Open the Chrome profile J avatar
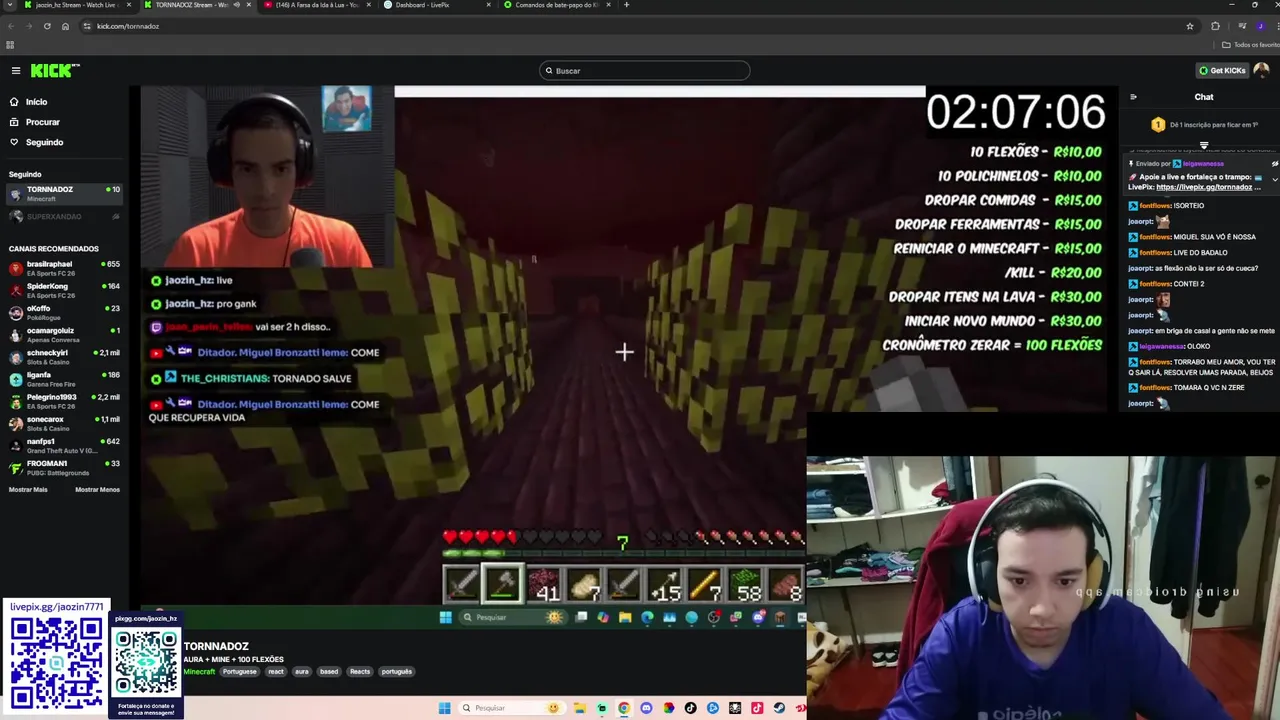This screenshot has width=1280, height=720. pos(1261,26)
